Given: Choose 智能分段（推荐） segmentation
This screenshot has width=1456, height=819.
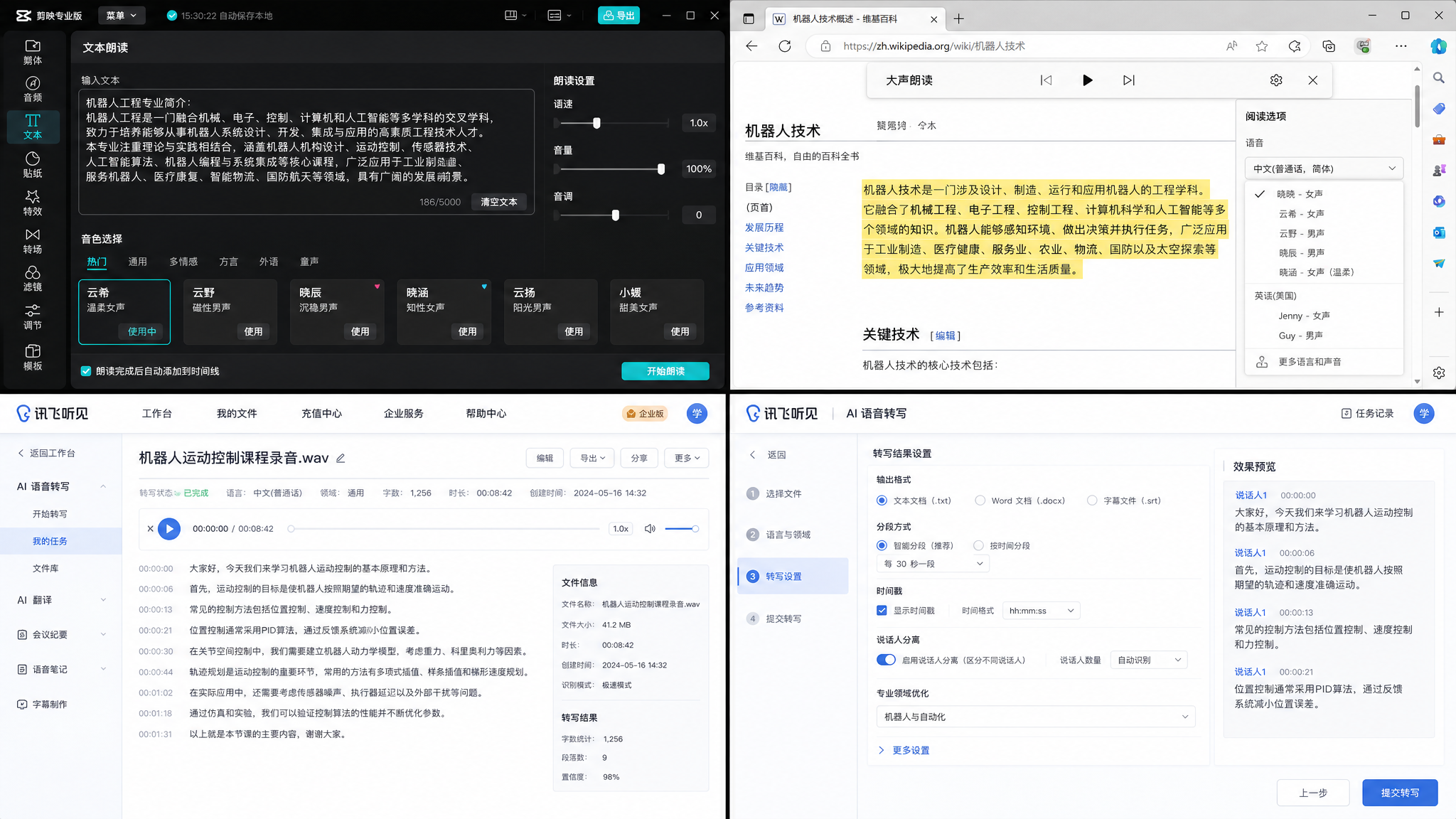Looking at the screenshot, I should (x=882, y=546).
